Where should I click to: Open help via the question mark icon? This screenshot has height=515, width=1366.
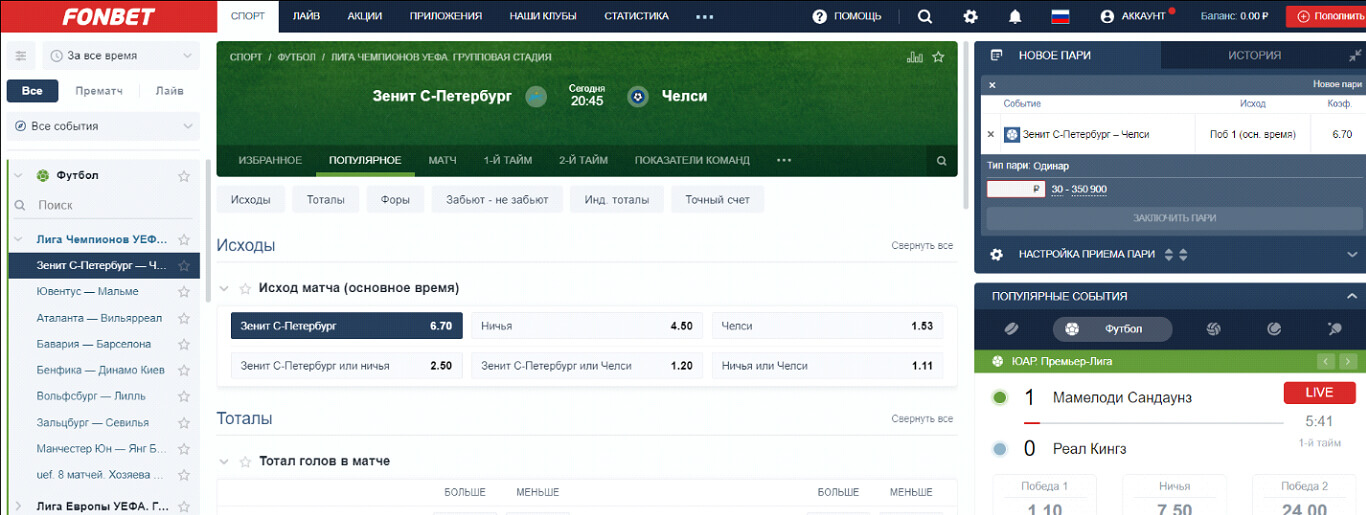(820, 16)
